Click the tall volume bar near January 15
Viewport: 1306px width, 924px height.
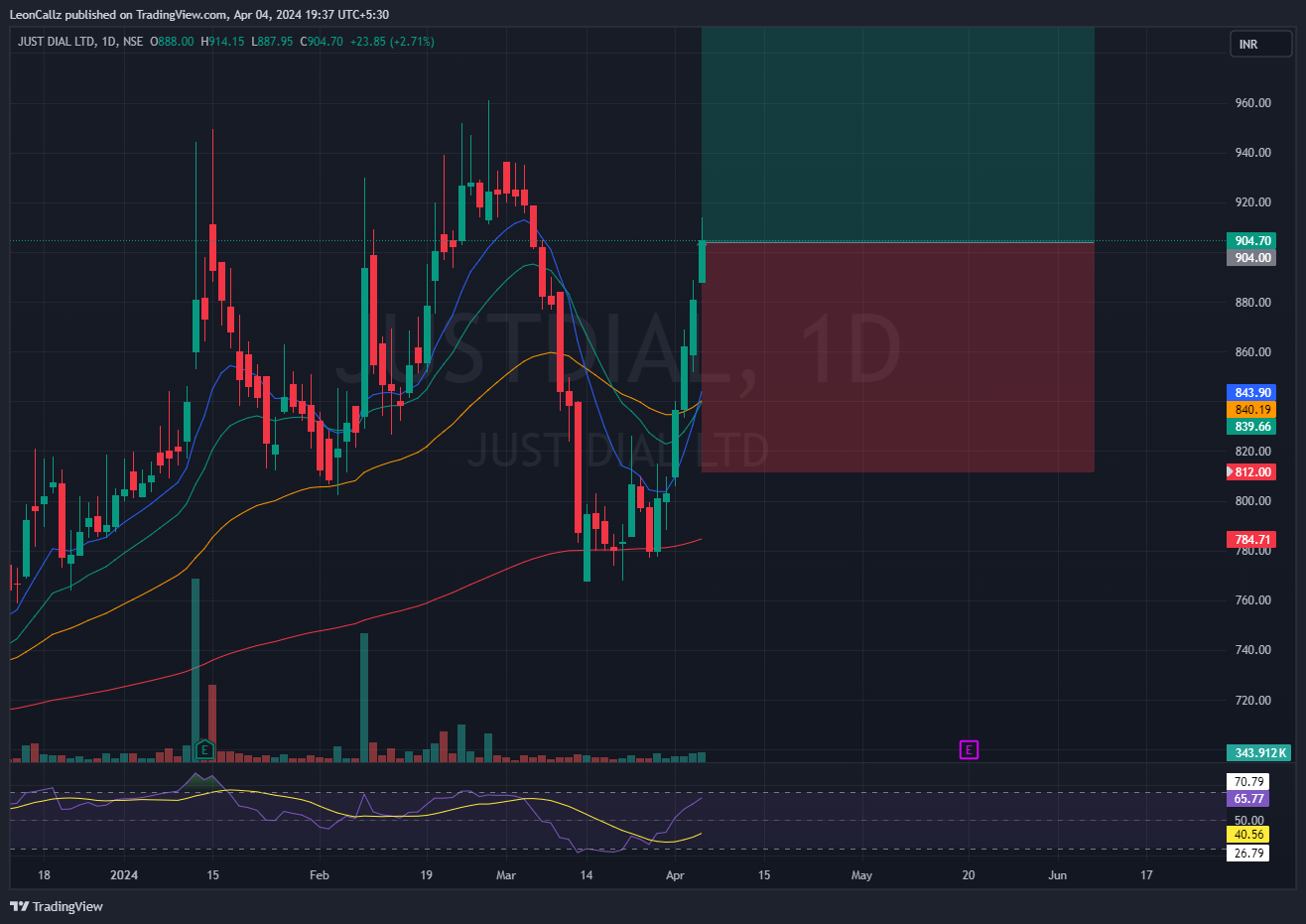(196, 670)
